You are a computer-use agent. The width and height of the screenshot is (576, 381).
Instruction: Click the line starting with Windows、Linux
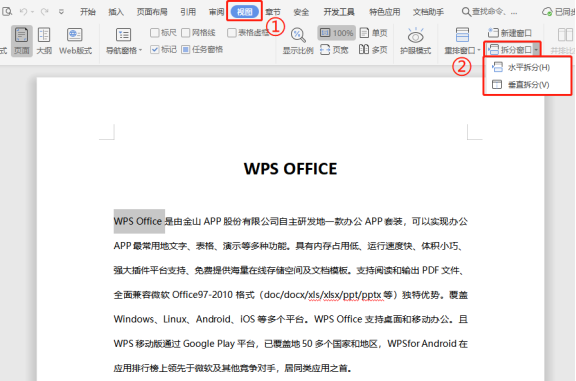pyautogui.click(x=291, y=319)
